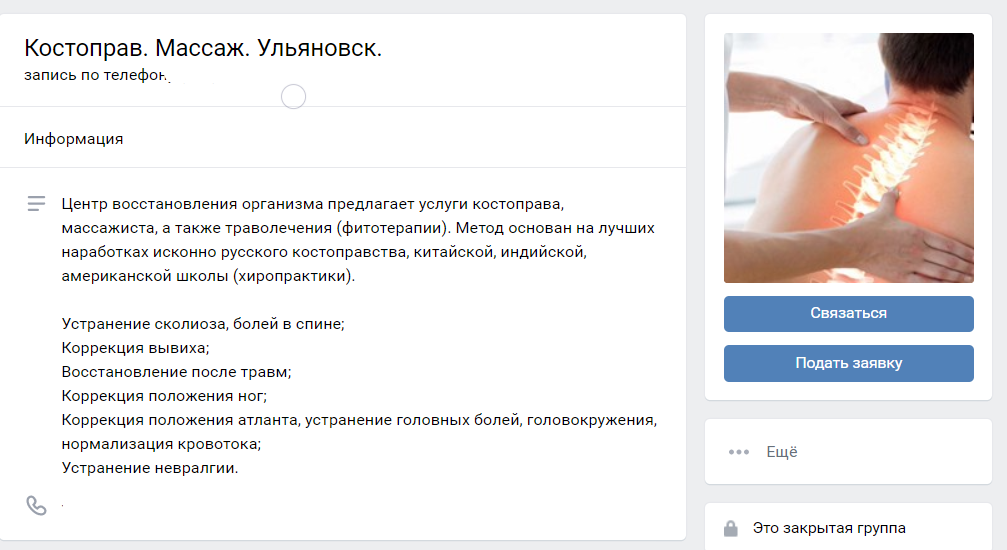Click the three-dots icon next to Ещё

739,452
